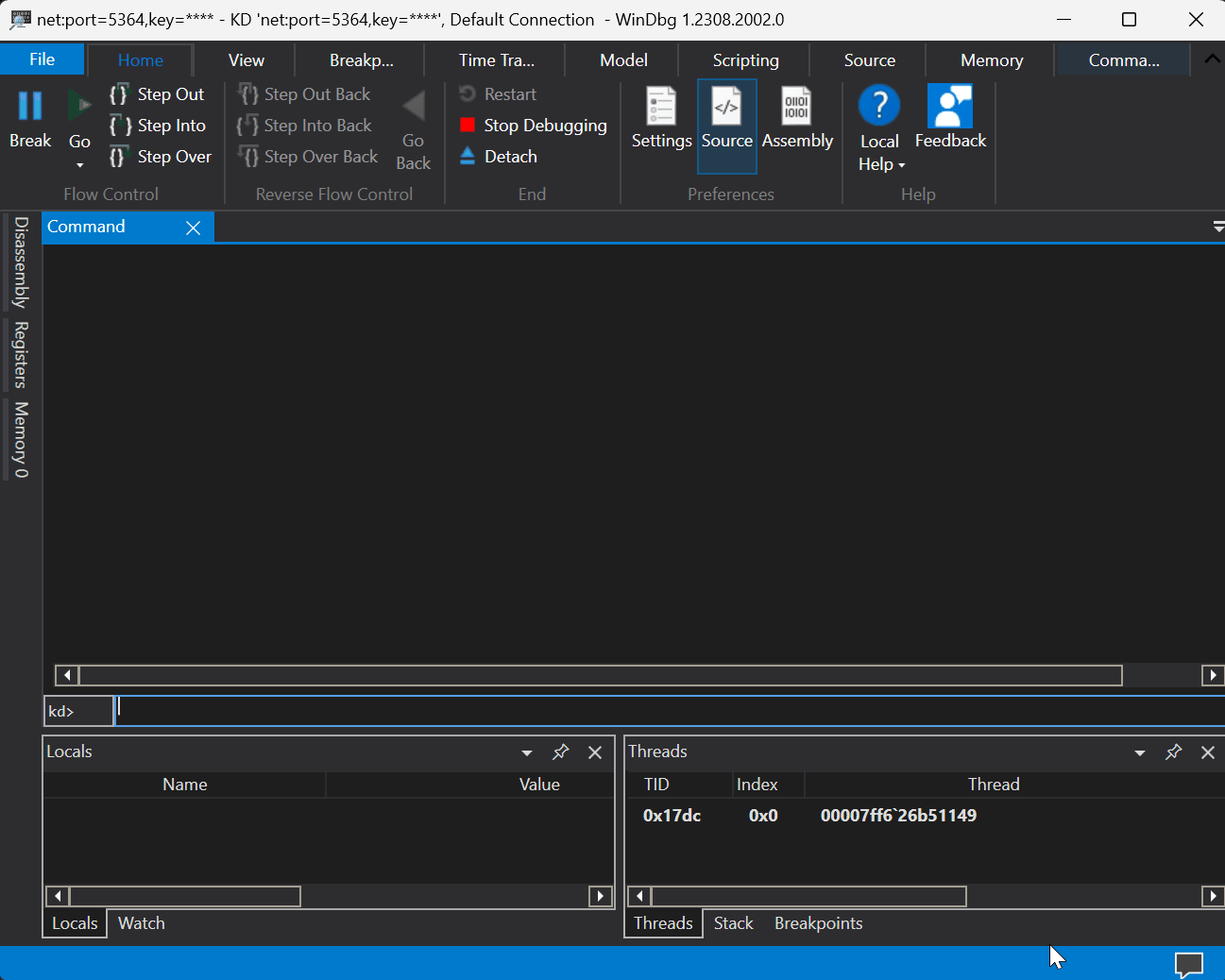The height and width of the screenshot is (980, 1225).
Task: Pin the Threads panel
Action: pos(1174,752)
